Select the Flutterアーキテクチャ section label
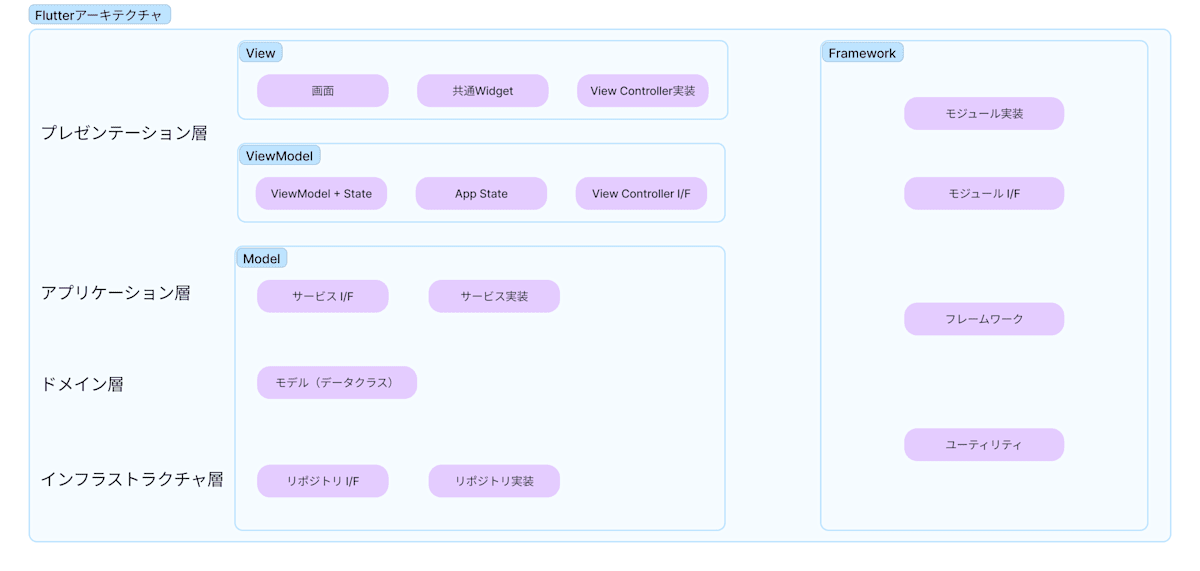 click(100, 15)
